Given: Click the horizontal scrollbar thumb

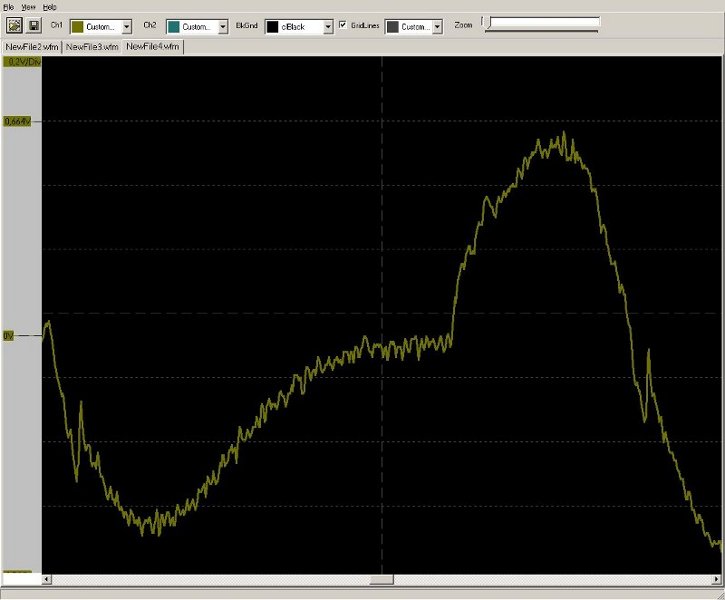Looking at the screenshot, I should 381,580.
